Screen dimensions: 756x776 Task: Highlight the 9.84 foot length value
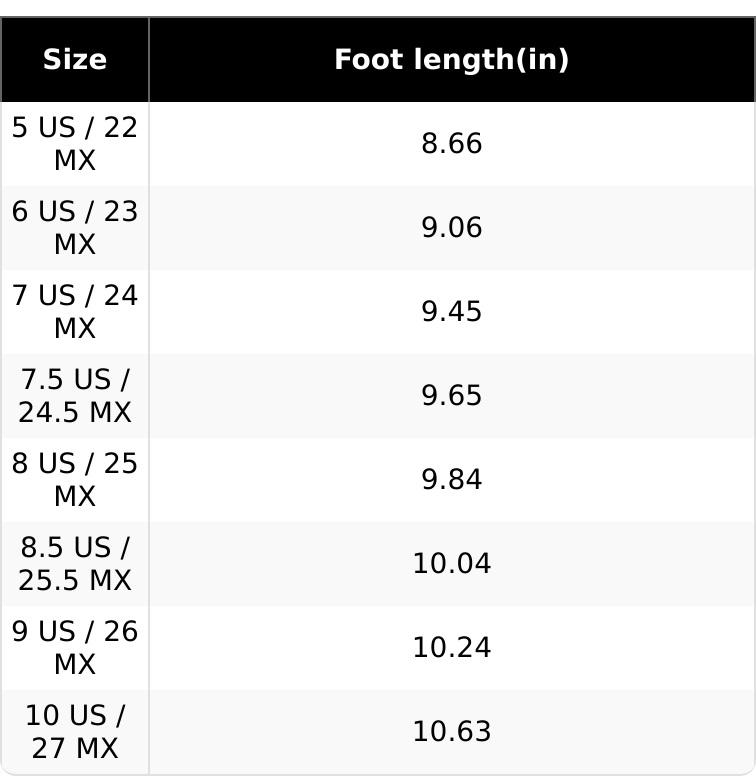coord(451,480)
